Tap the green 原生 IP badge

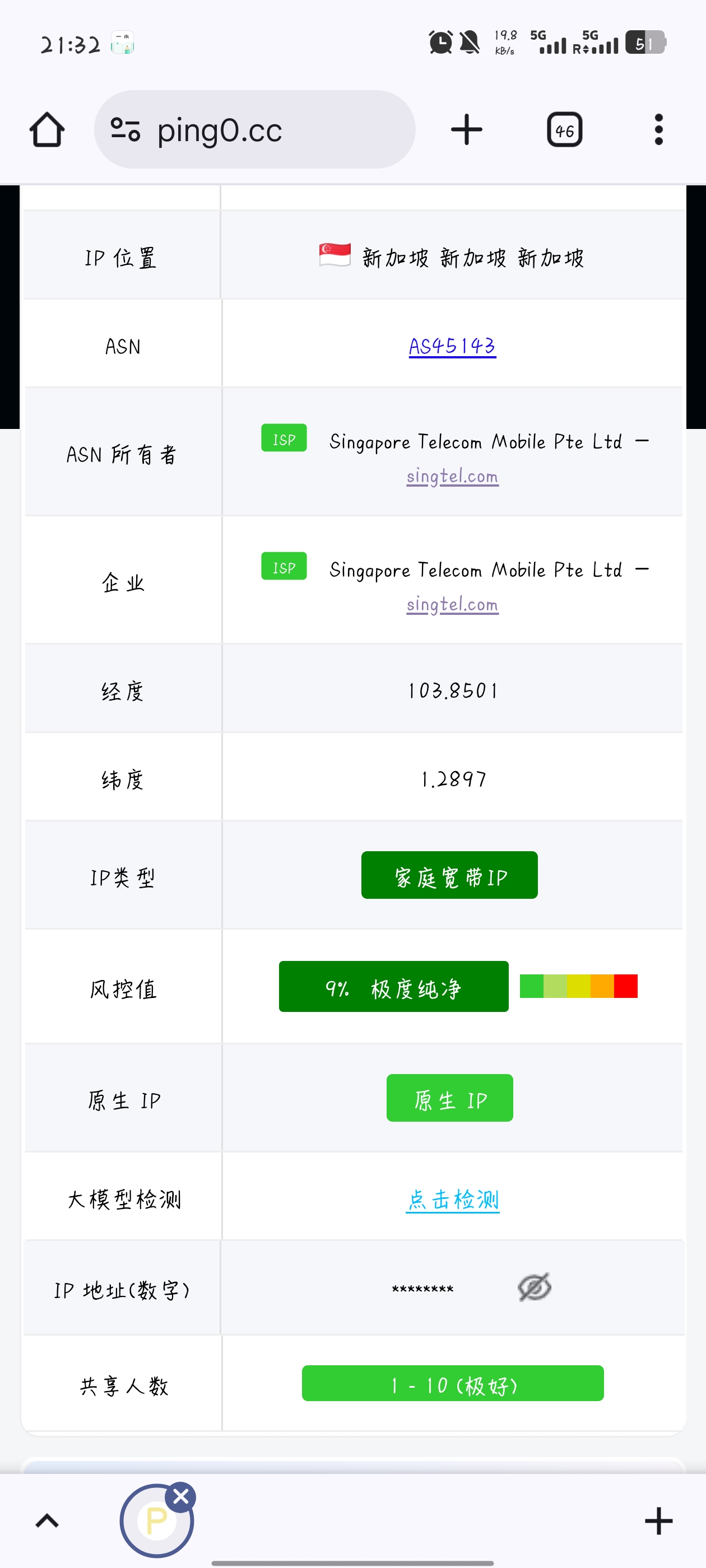[x=449, y=1098]
